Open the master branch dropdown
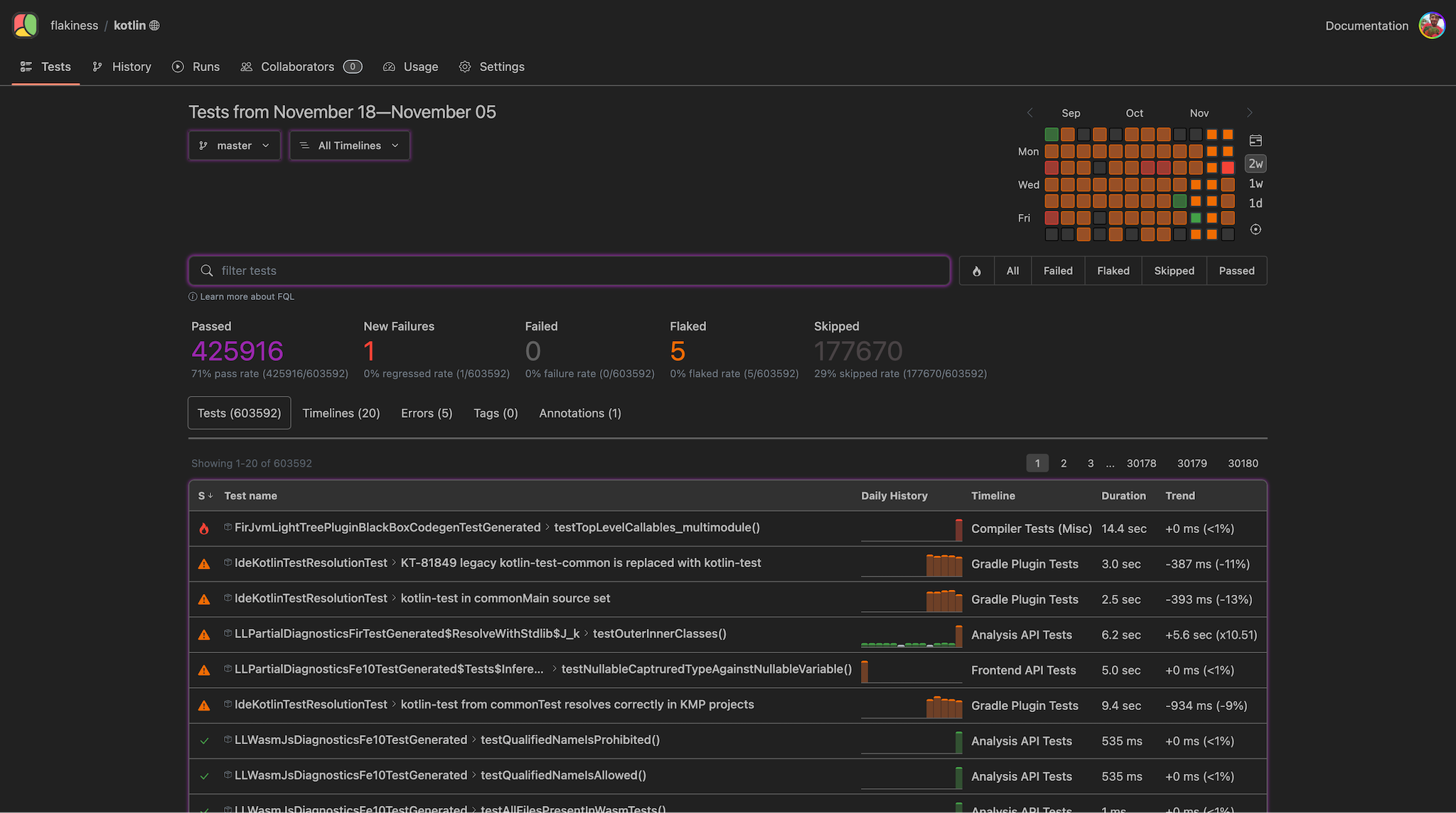Viewport: 1456px width, 813px height. 234,145
